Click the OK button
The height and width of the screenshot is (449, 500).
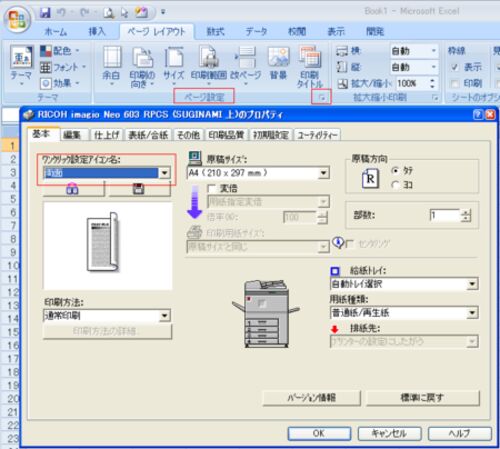[319, 433]
